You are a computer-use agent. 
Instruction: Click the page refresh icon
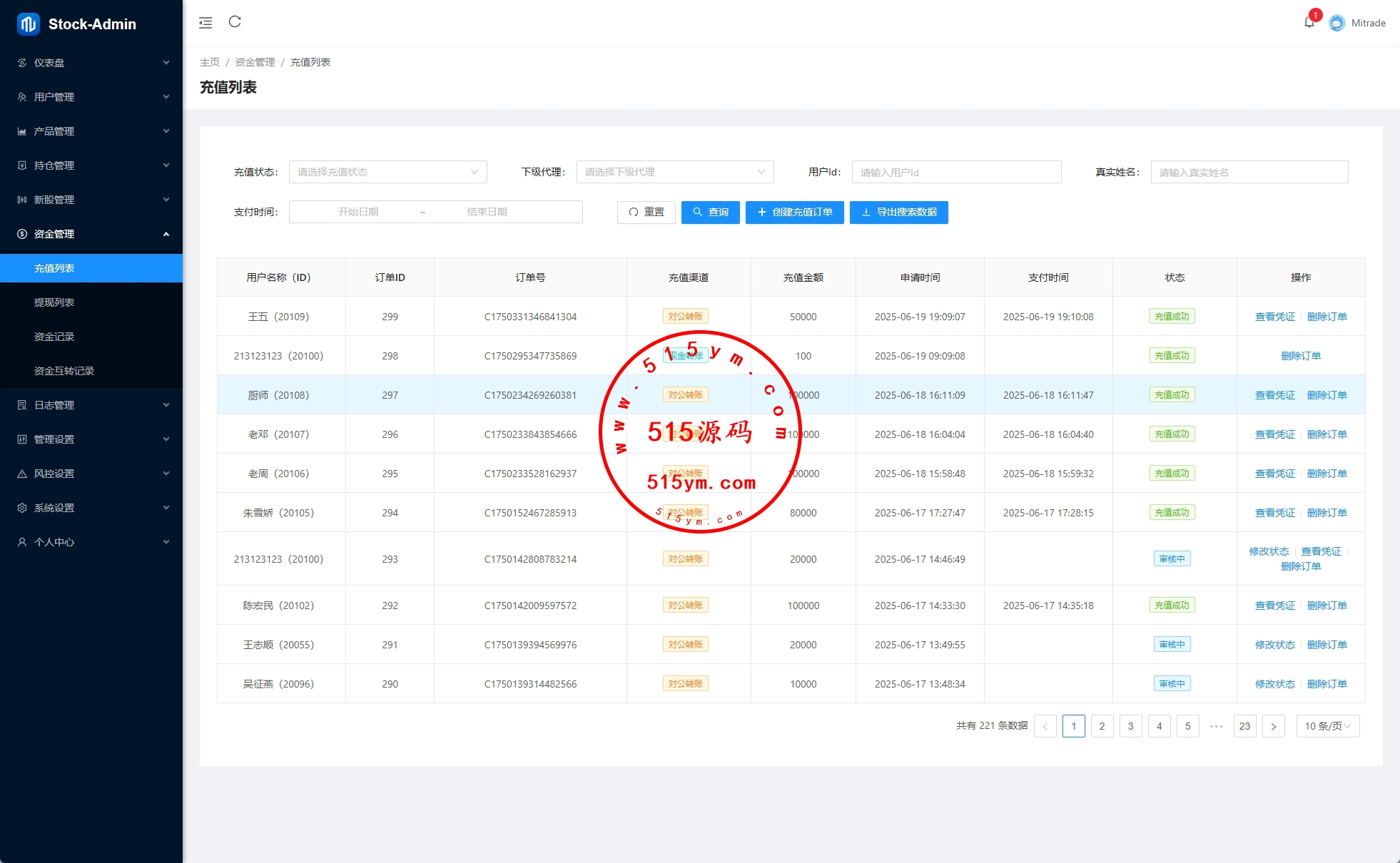point(235,22)
